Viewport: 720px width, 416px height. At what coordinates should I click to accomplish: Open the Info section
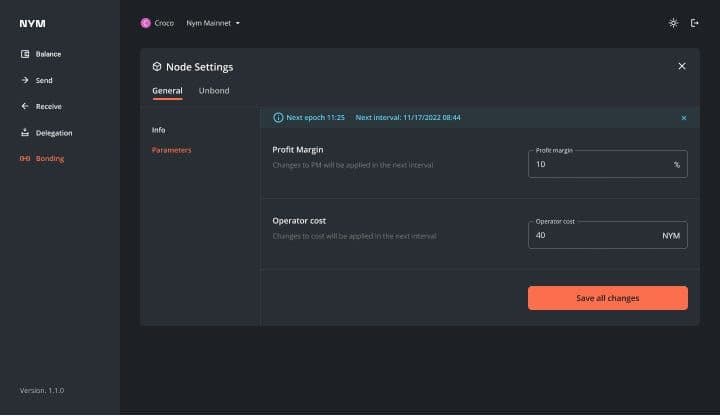(159, 130)
